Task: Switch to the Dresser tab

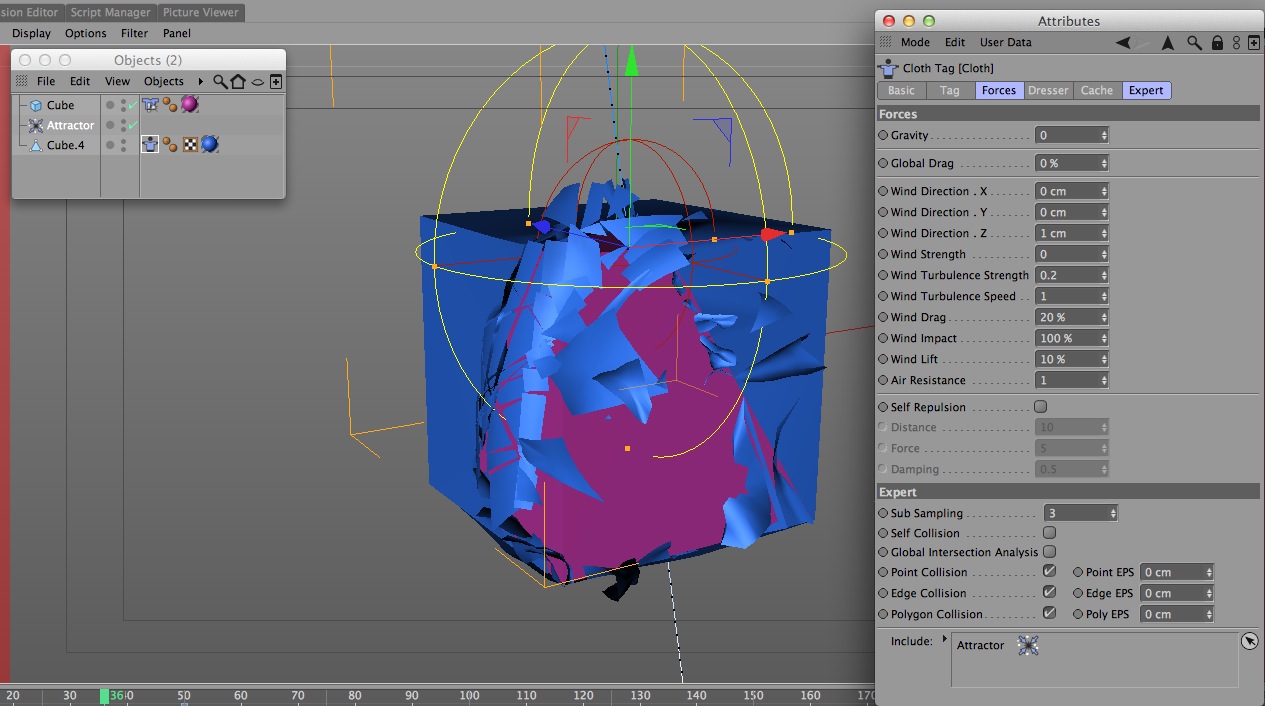Action: [1048, 90]
